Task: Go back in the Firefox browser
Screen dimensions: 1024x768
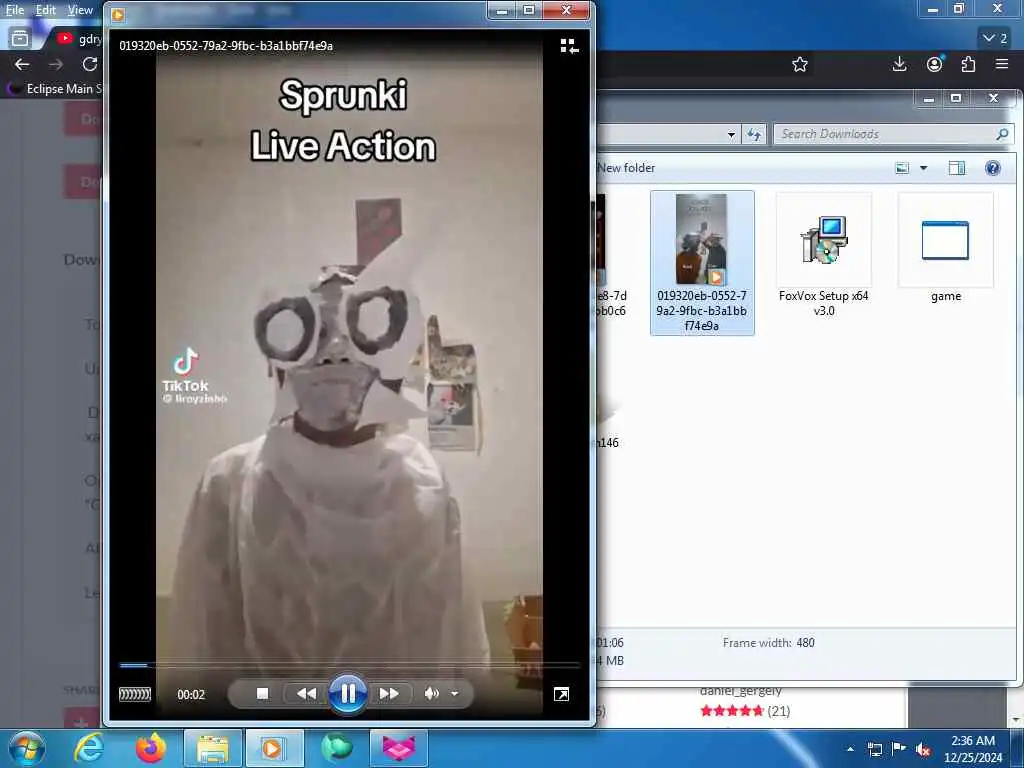Action: 22,64
